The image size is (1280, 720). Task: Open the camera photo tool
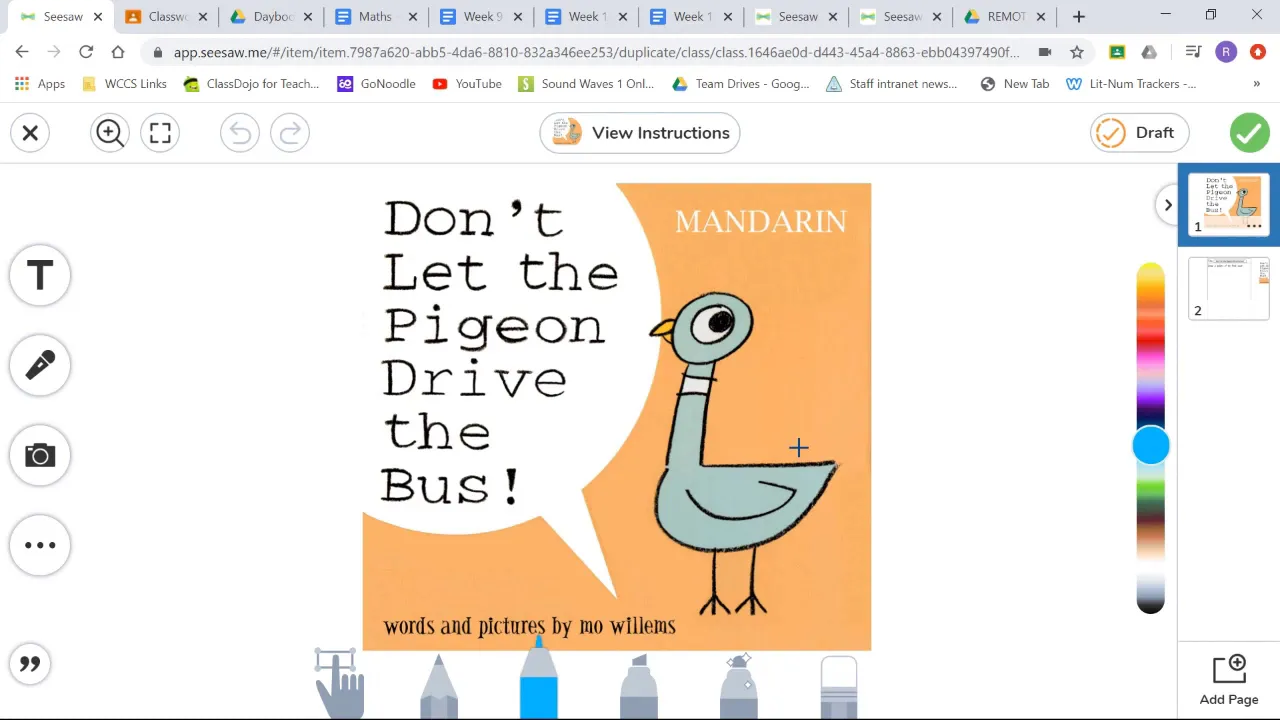point(40,455)
